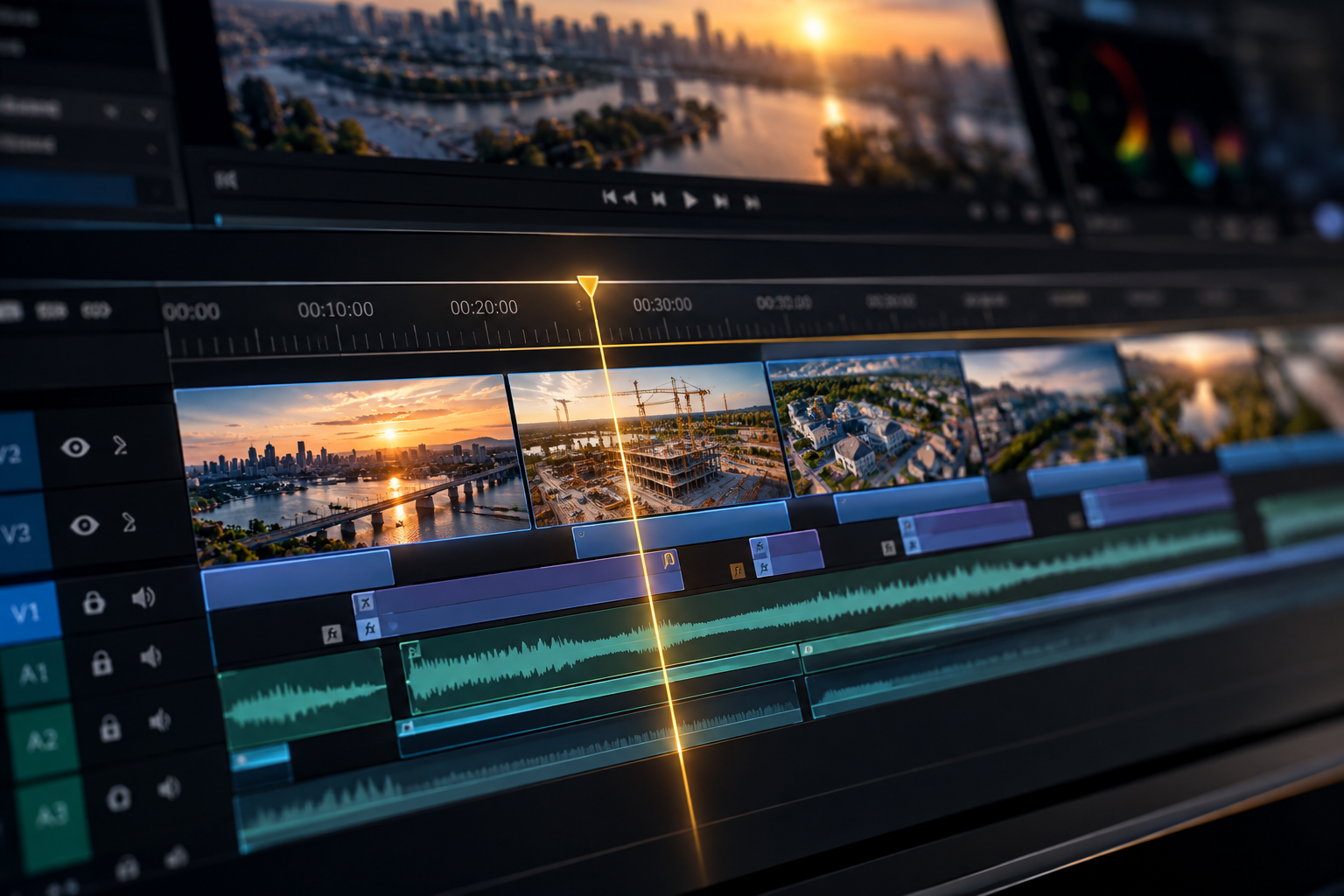Click the curved-arrow icon beside the V2 eye
Image resolution: width=1344 pixels, height=896 pixels.
(x=121, y=445)
